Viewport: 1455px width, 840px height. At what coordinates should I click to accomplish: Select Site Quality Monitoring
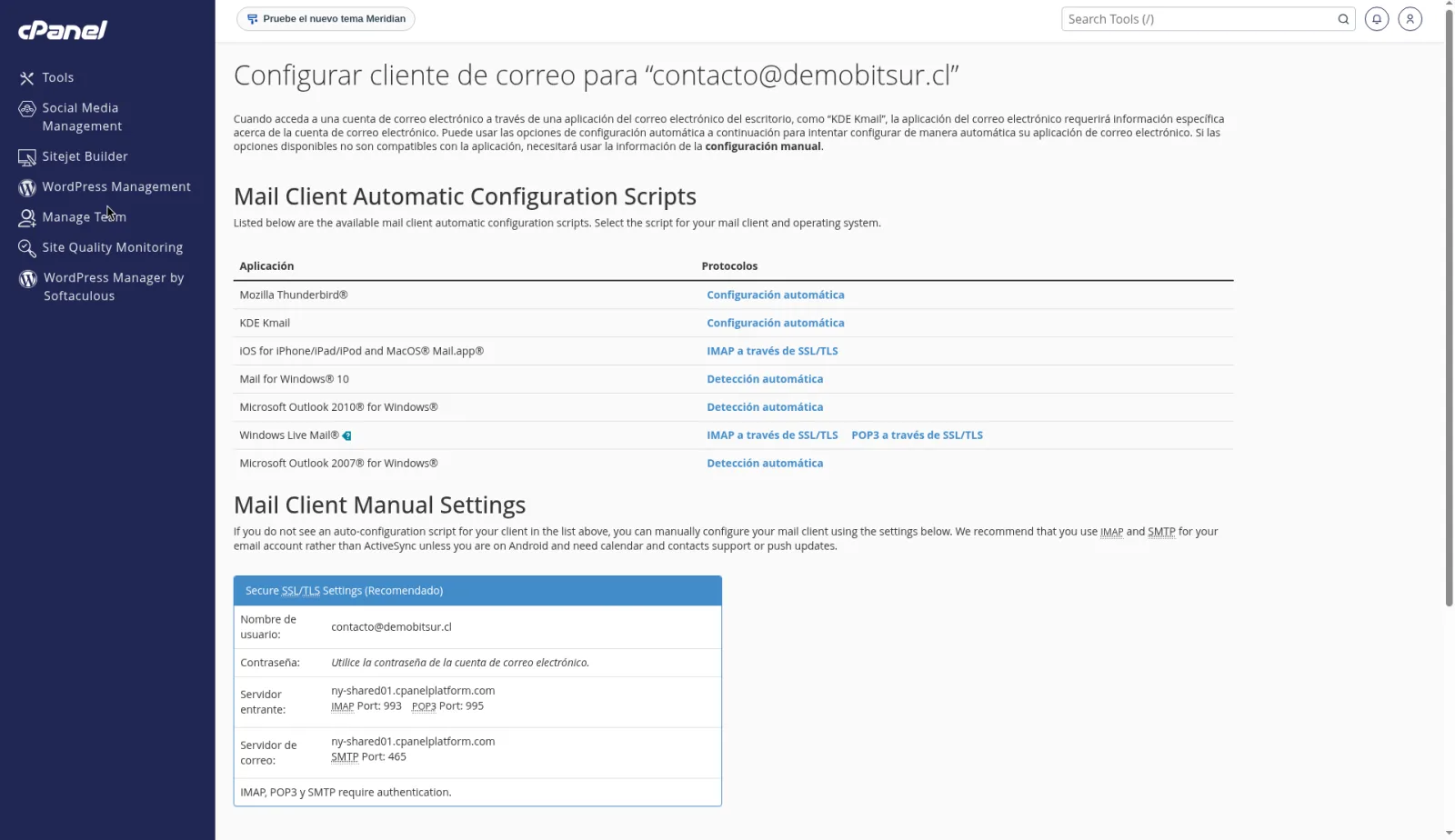point(113,247)
